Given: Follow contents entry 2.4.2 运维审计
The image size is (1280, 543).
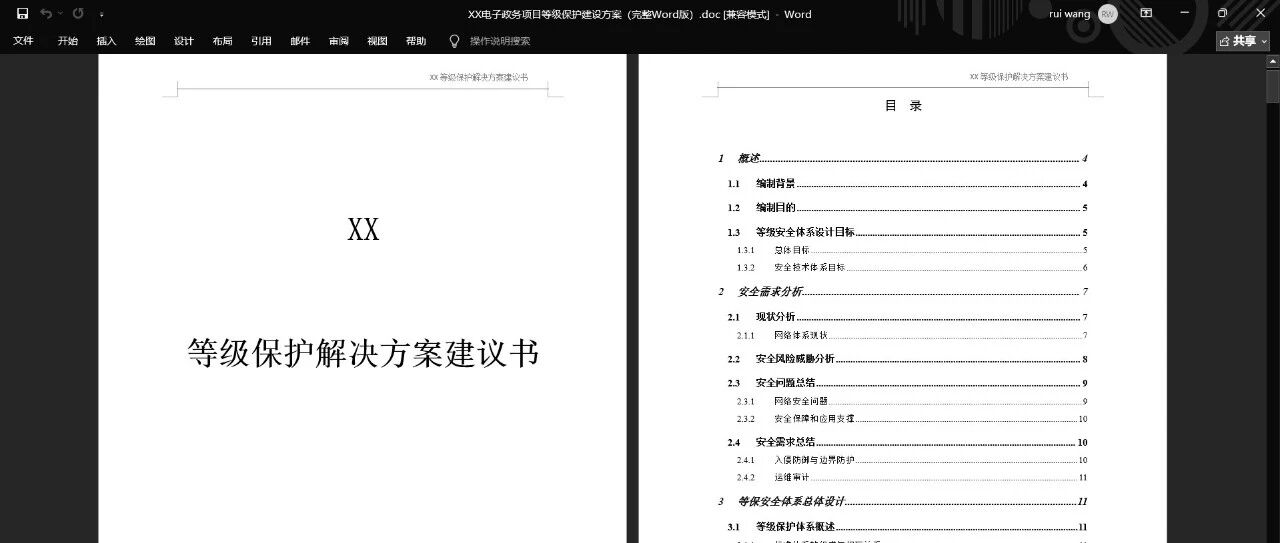Looking at the screenshot, I should 912,478.
